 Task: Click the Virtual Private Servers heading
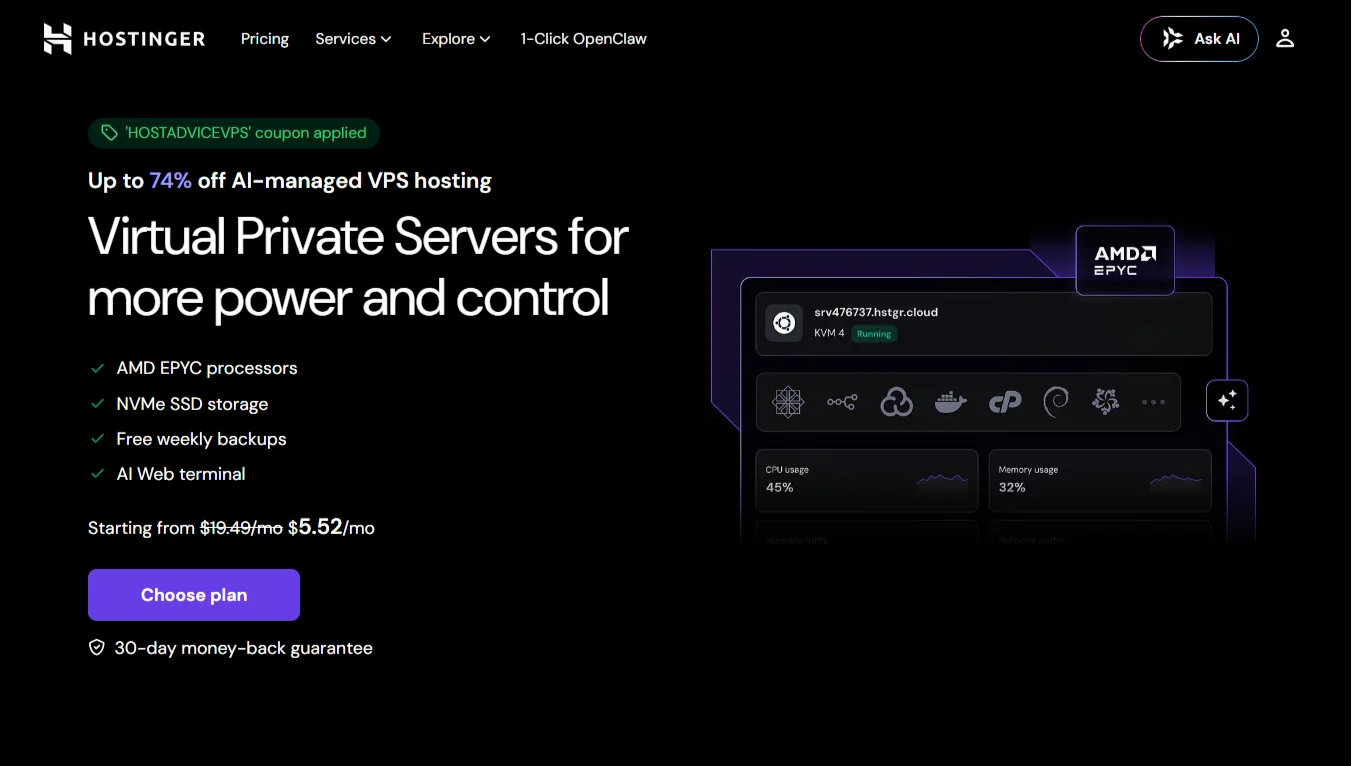click(x=358, y=267)
